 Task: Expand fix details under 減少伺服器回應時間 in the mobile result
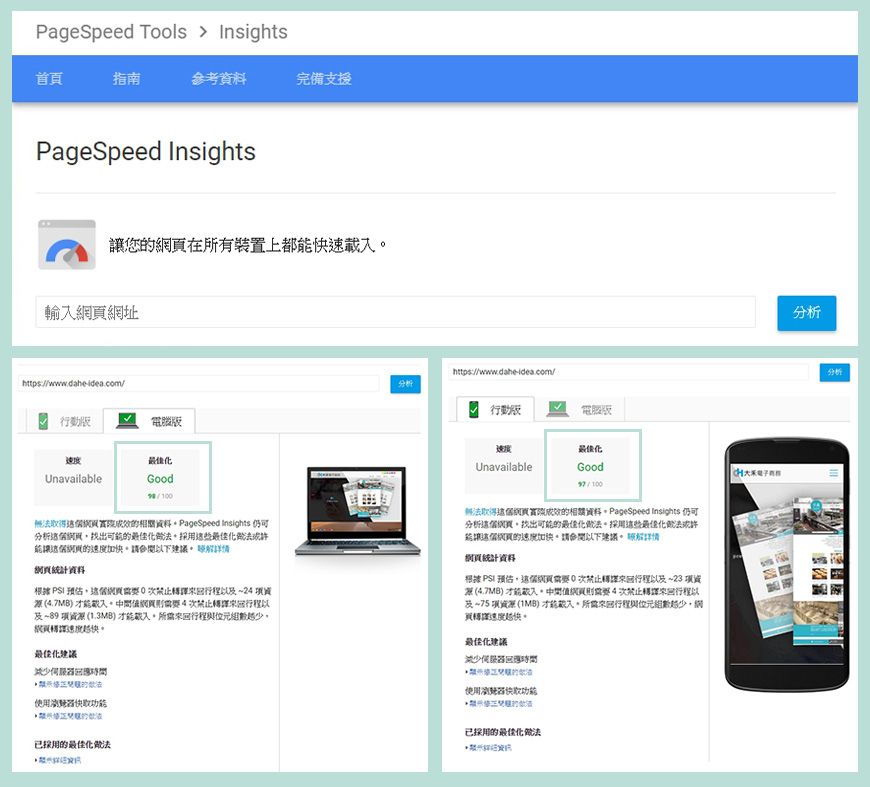click(500, 672)
